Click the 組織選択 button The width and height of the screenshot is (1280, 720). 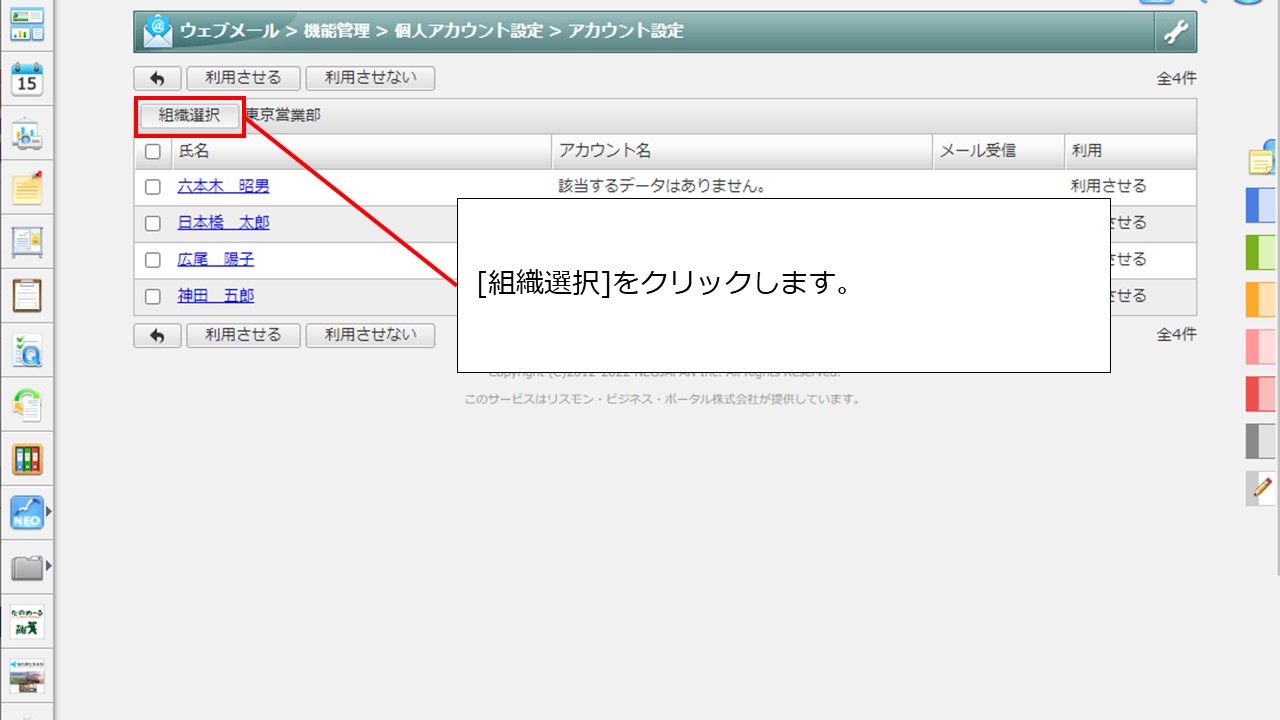pyautogui.click(x=189, y=116)
